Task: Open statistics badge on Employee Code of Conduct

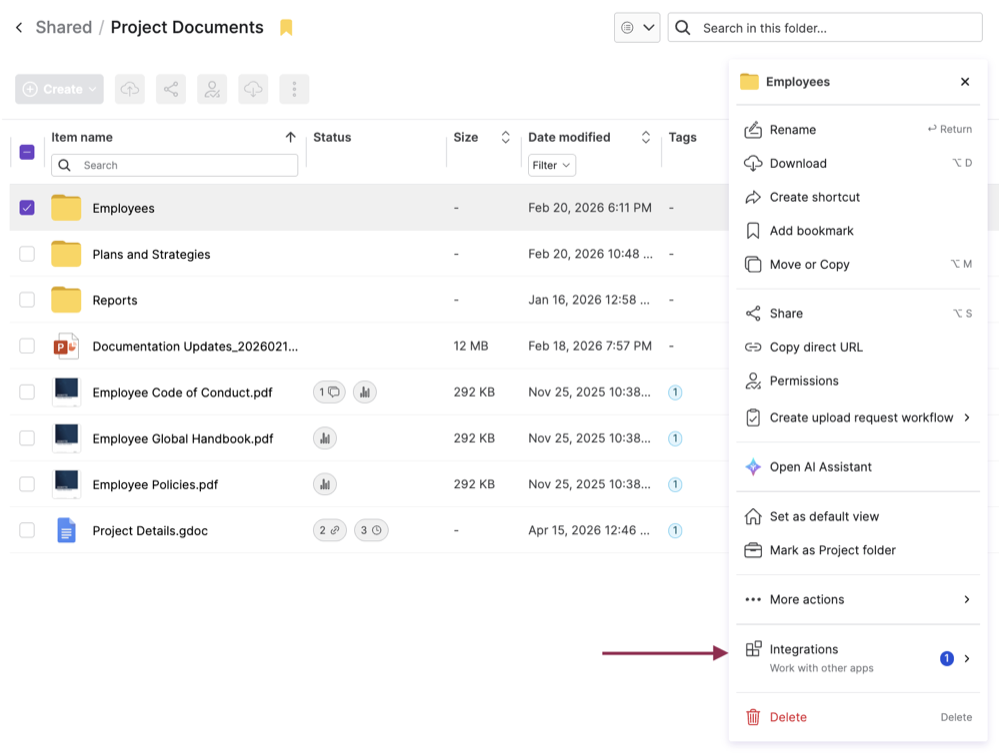Action: click(365, 392)
